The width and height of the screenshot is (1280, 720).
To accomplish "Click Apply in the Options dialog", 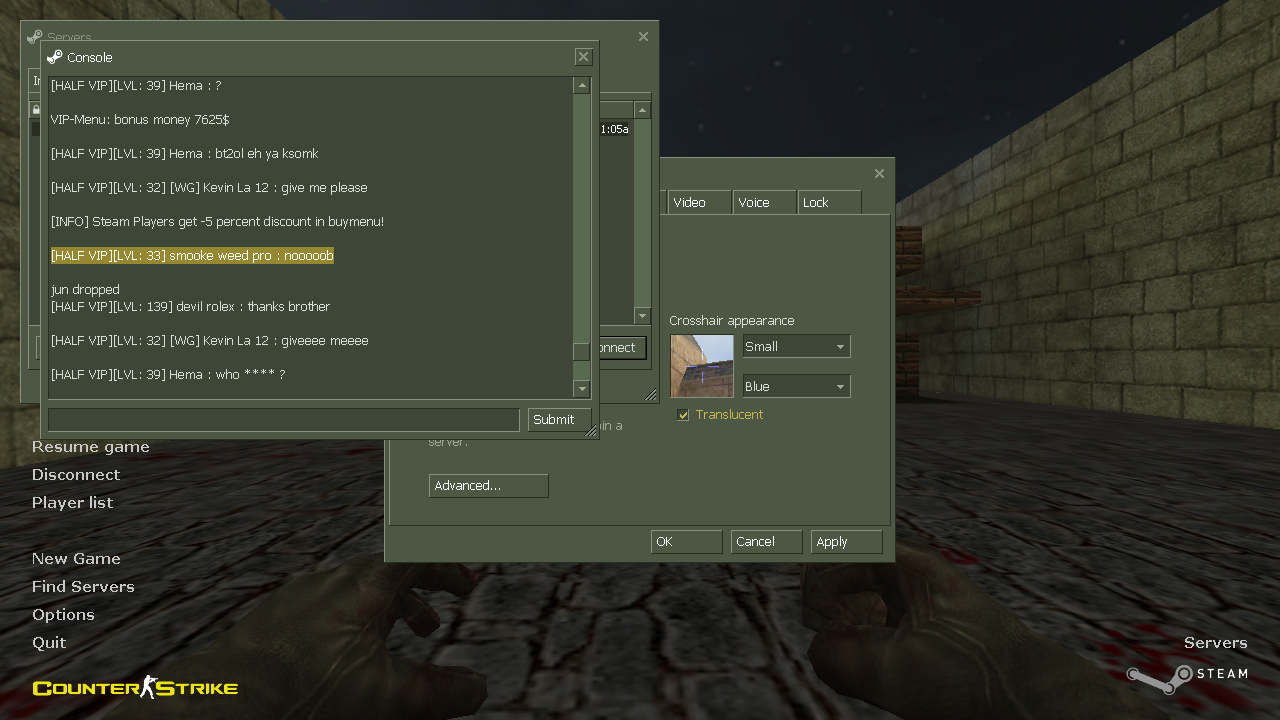I will click(x=846, y=542).
